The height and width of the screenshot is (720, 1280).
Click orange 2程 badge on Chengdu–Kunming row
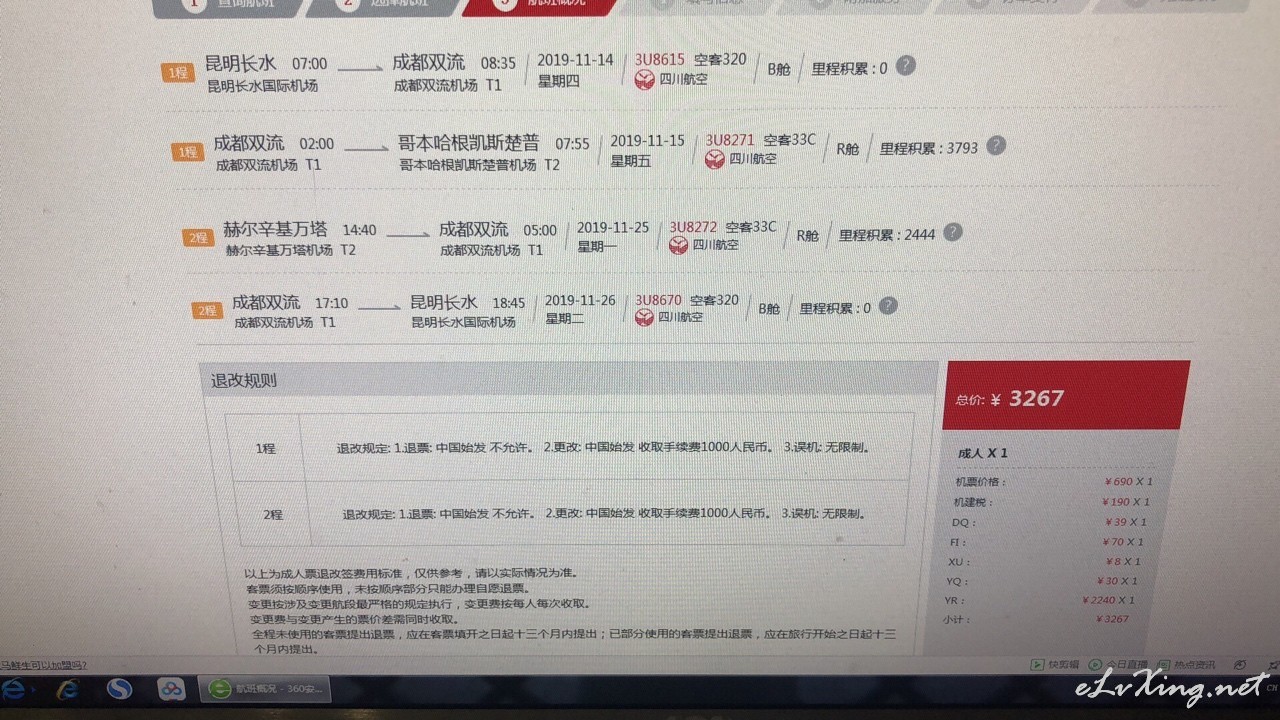[207, 310]
